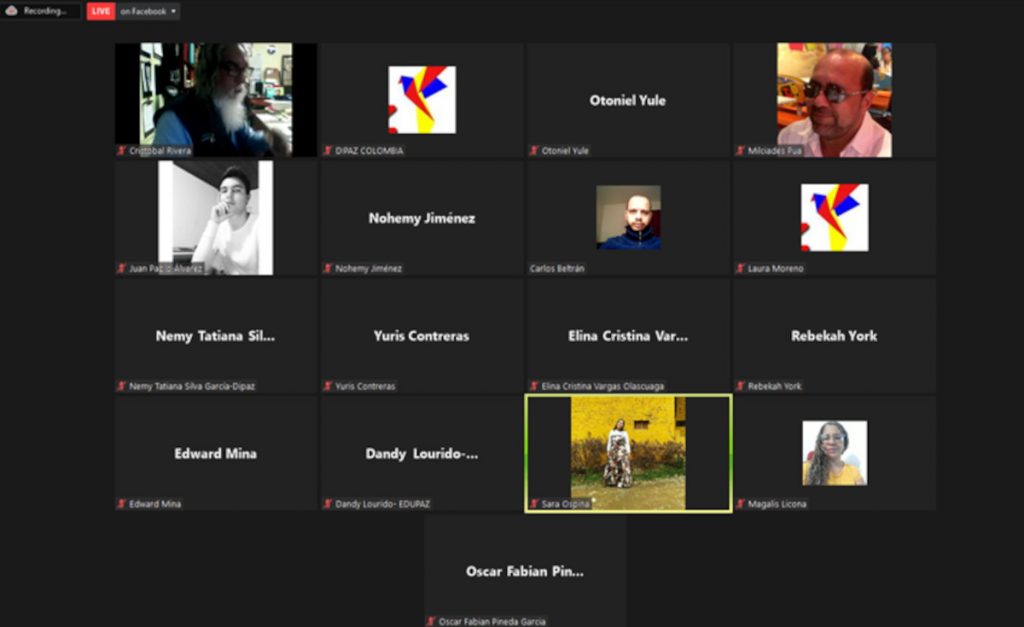This screenshot has width=1024, height=627.
Task: Click muted mic icon beside Milciades Pua
Action: click(740, 151)
